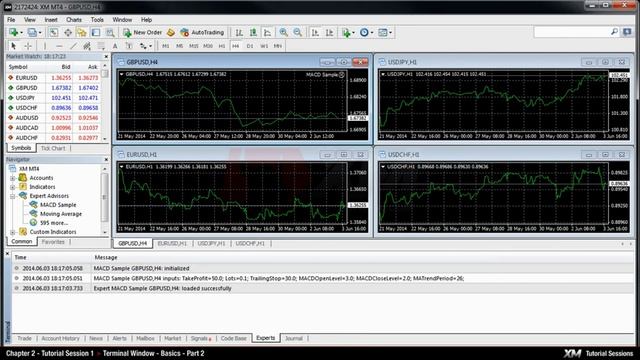This screenshot has height=360, width=640.
Task: Select the Equidistant Channel tool
Action: 87,46
